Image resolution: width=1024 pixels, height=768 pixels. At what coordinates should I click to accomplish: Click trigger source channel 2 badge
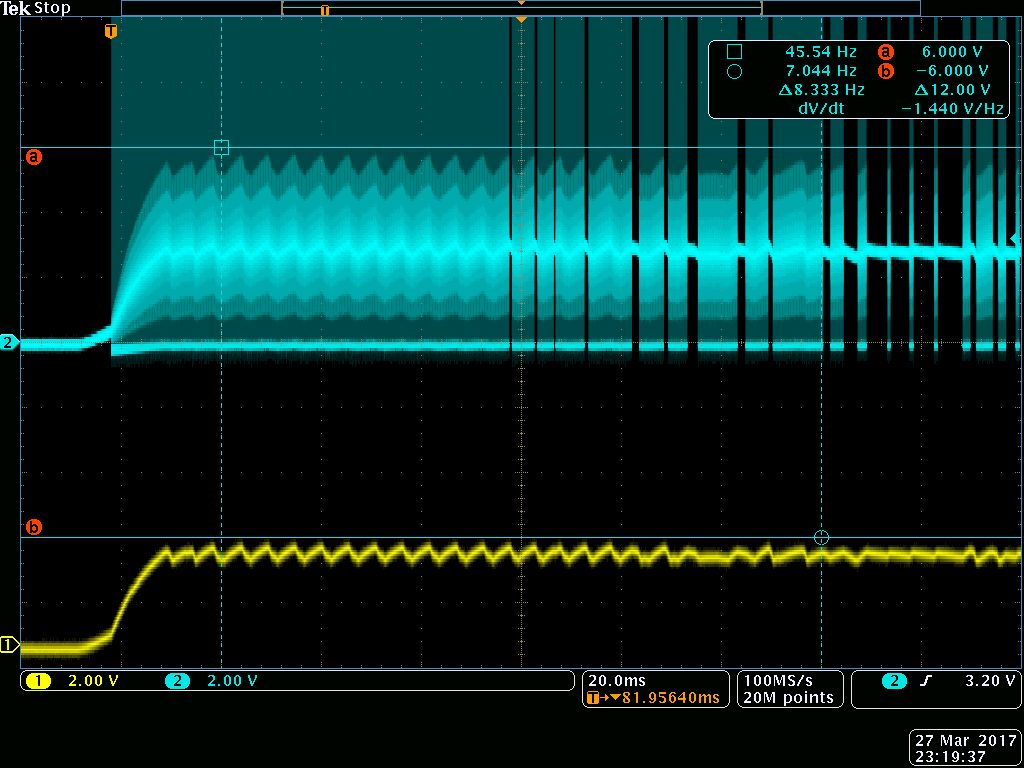[894, 680]
